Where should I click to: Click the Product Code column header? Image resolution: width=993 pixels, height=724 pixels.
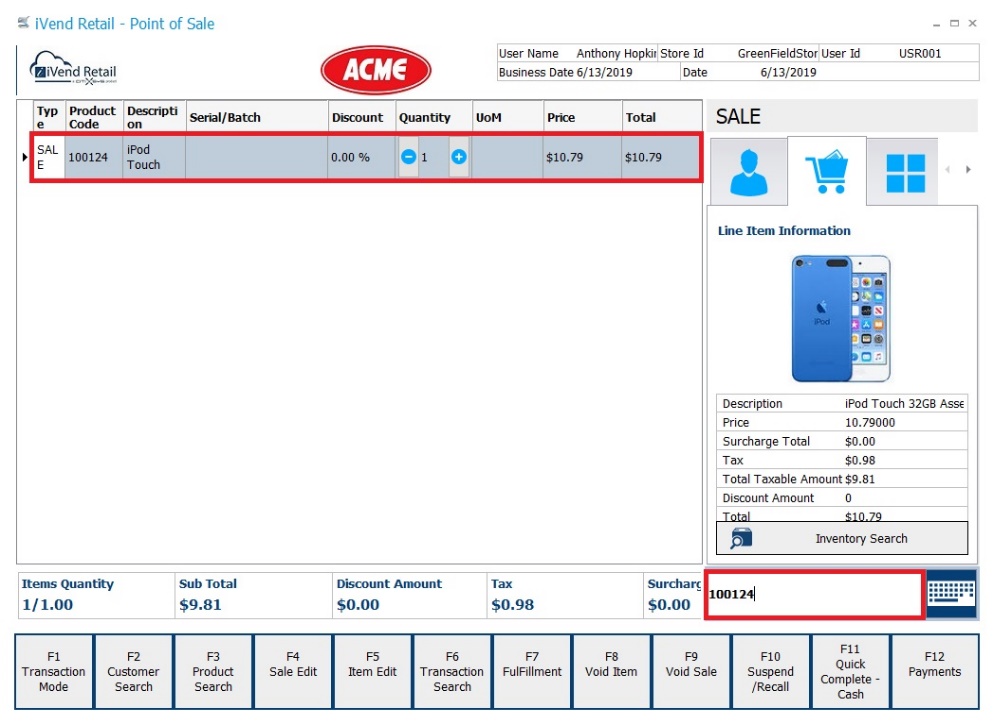click(x=94, y=117)
